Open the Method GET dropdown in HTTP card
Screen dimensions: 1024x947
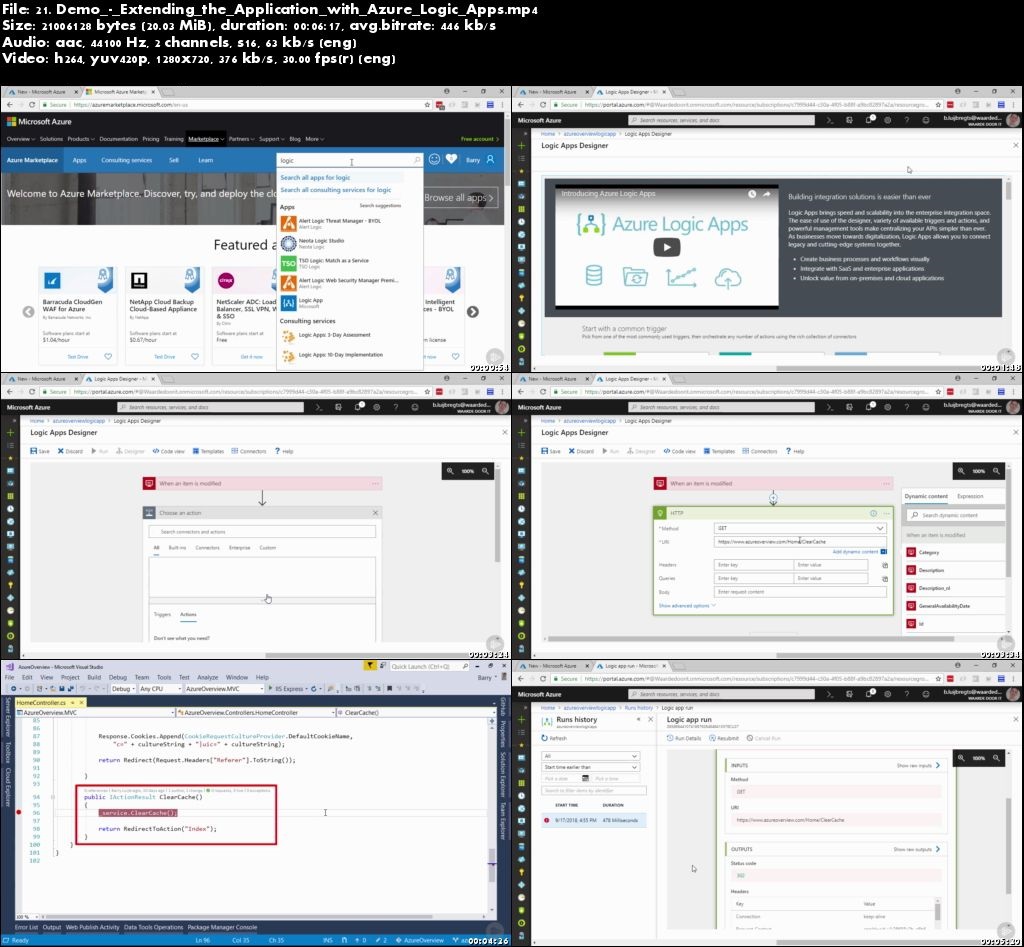tap(800, 528)
